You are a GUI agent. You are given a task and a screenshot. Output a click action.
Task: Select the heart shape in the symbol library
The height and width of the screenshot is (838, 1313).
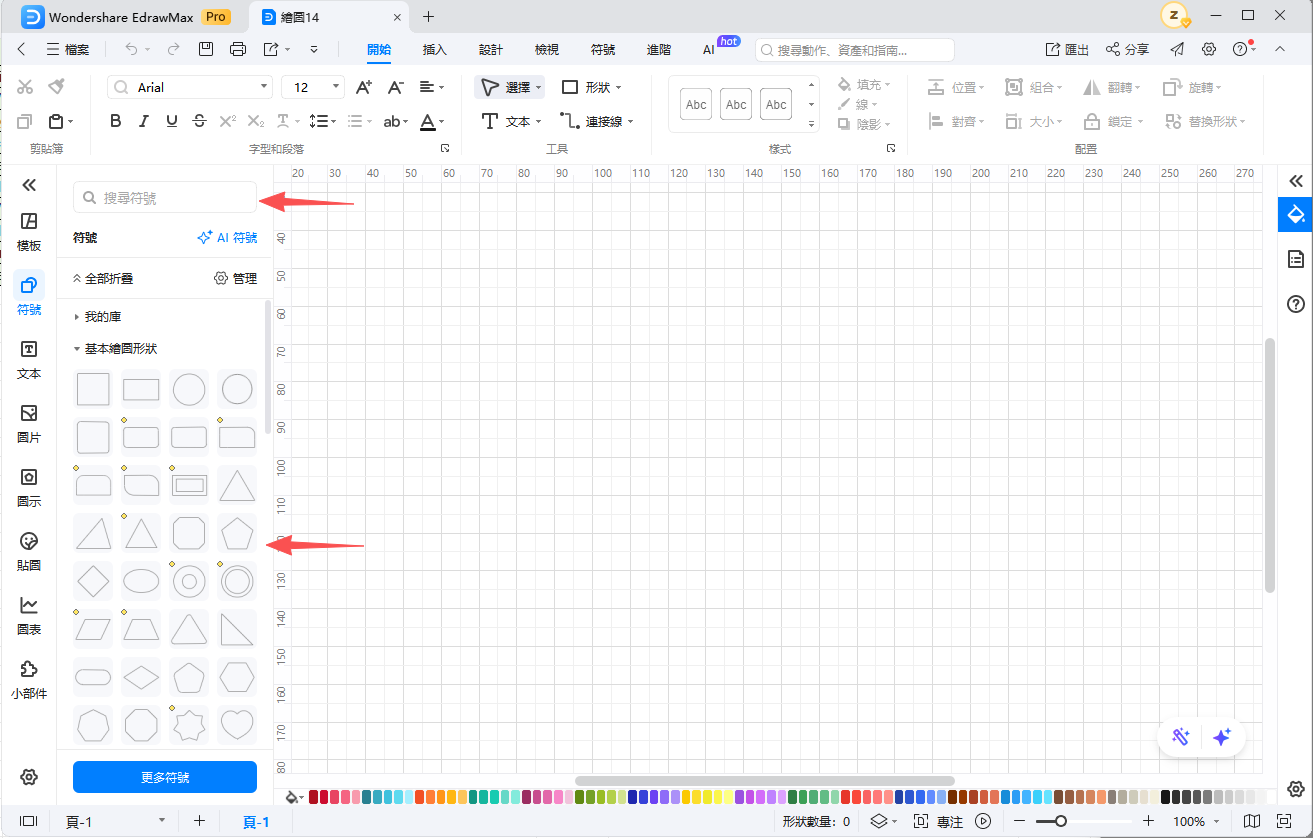[x=237, y=724]
